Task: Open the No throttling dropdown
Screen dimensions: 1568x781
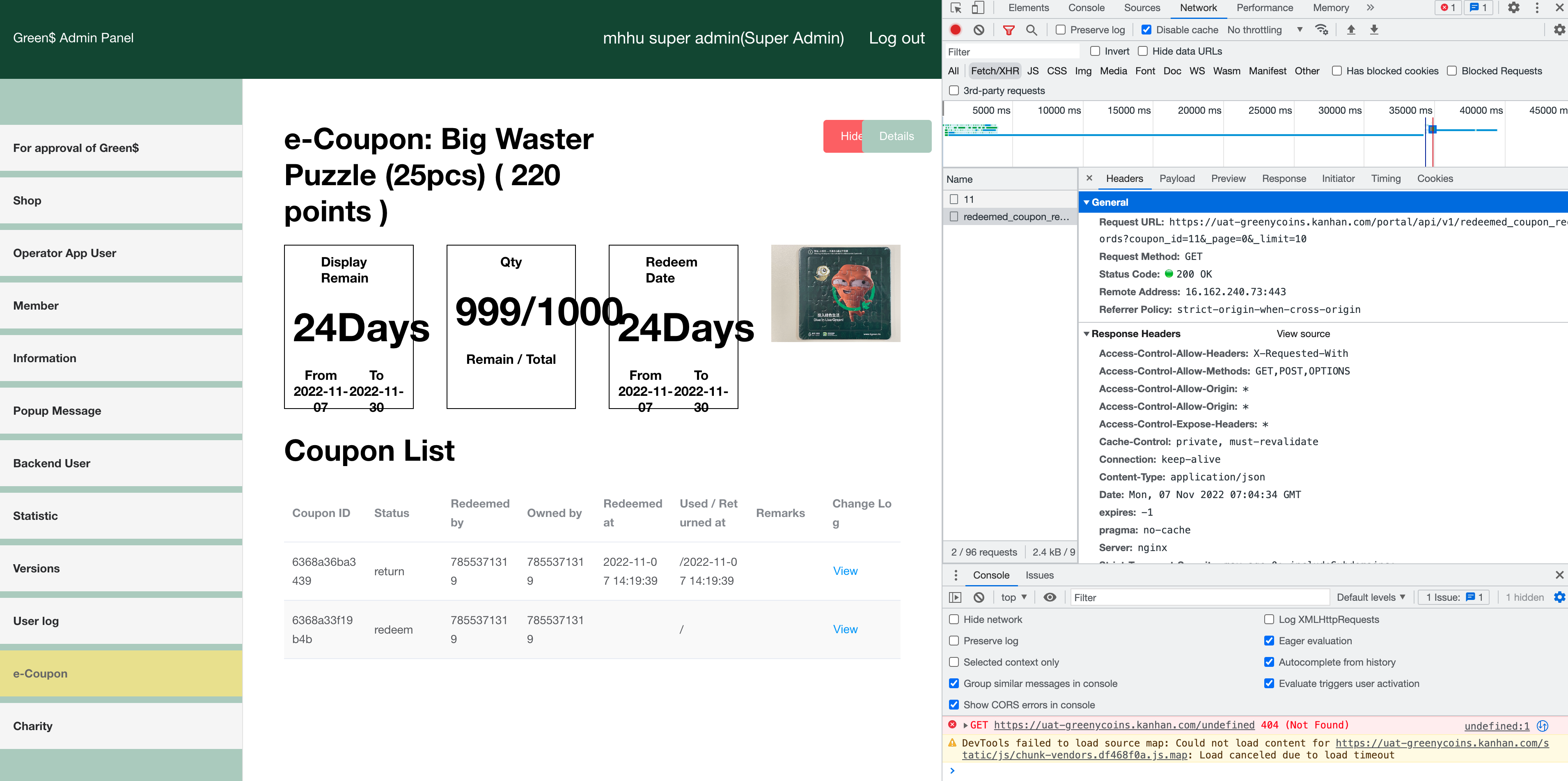Action: (1264, 30)
